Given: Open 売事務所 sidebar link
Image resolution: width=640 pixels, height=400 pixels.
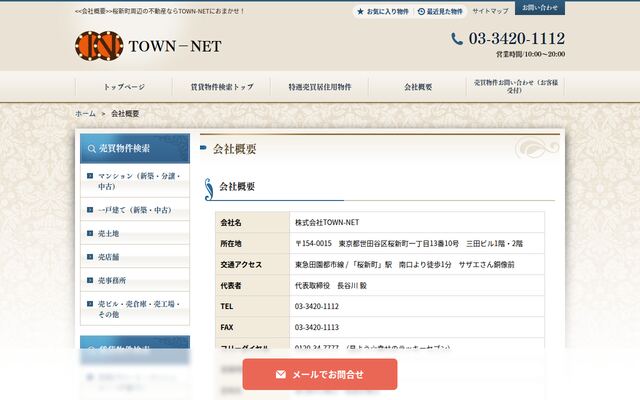Looking at the screenshot, I should point(135,280).
